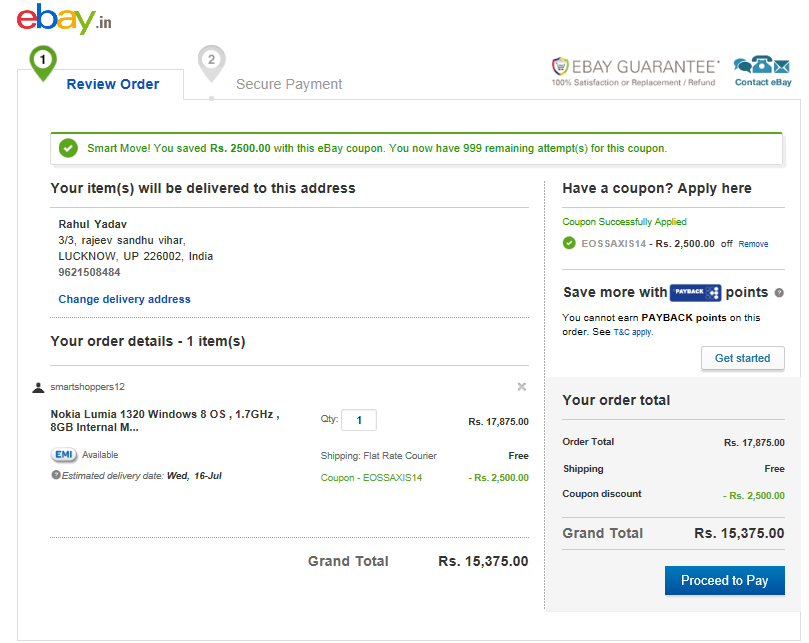Click the Order Total row label in the sidebar
This screenshot has width=809, height=643.
point(588,442)
